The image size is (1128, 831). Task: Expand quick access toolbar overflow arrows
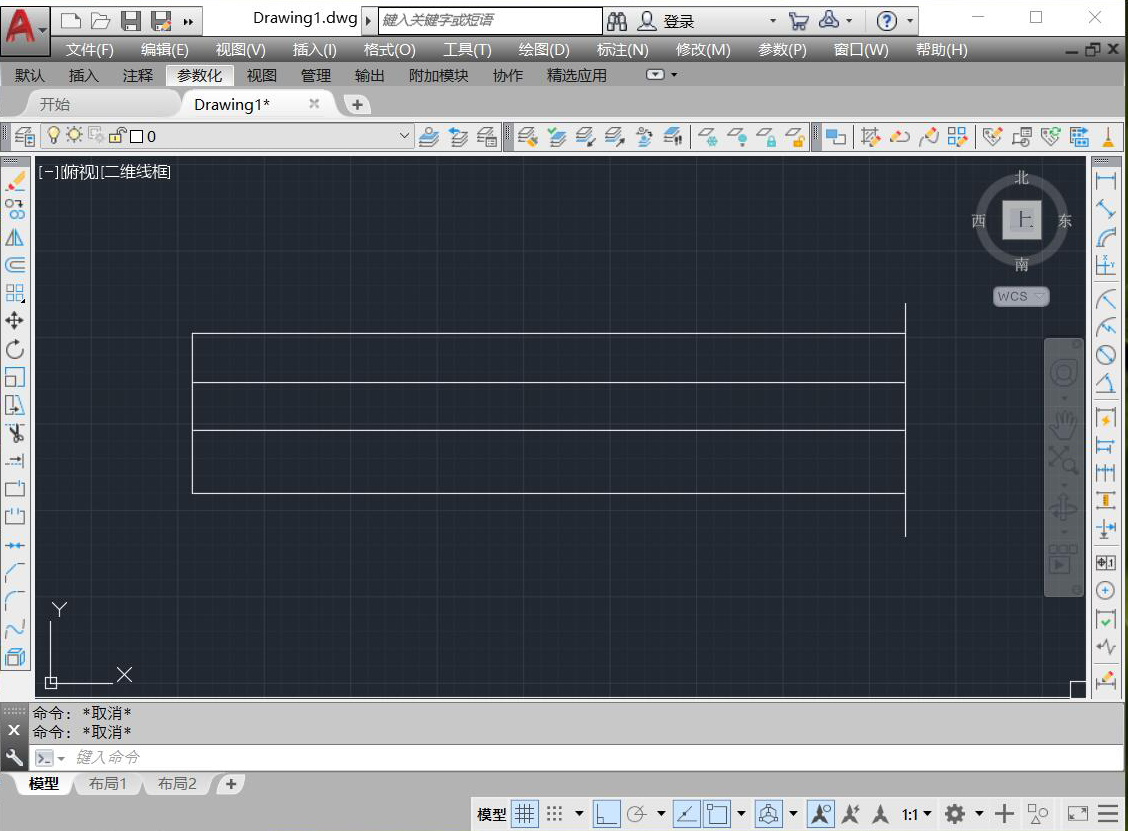coord(188,22)
